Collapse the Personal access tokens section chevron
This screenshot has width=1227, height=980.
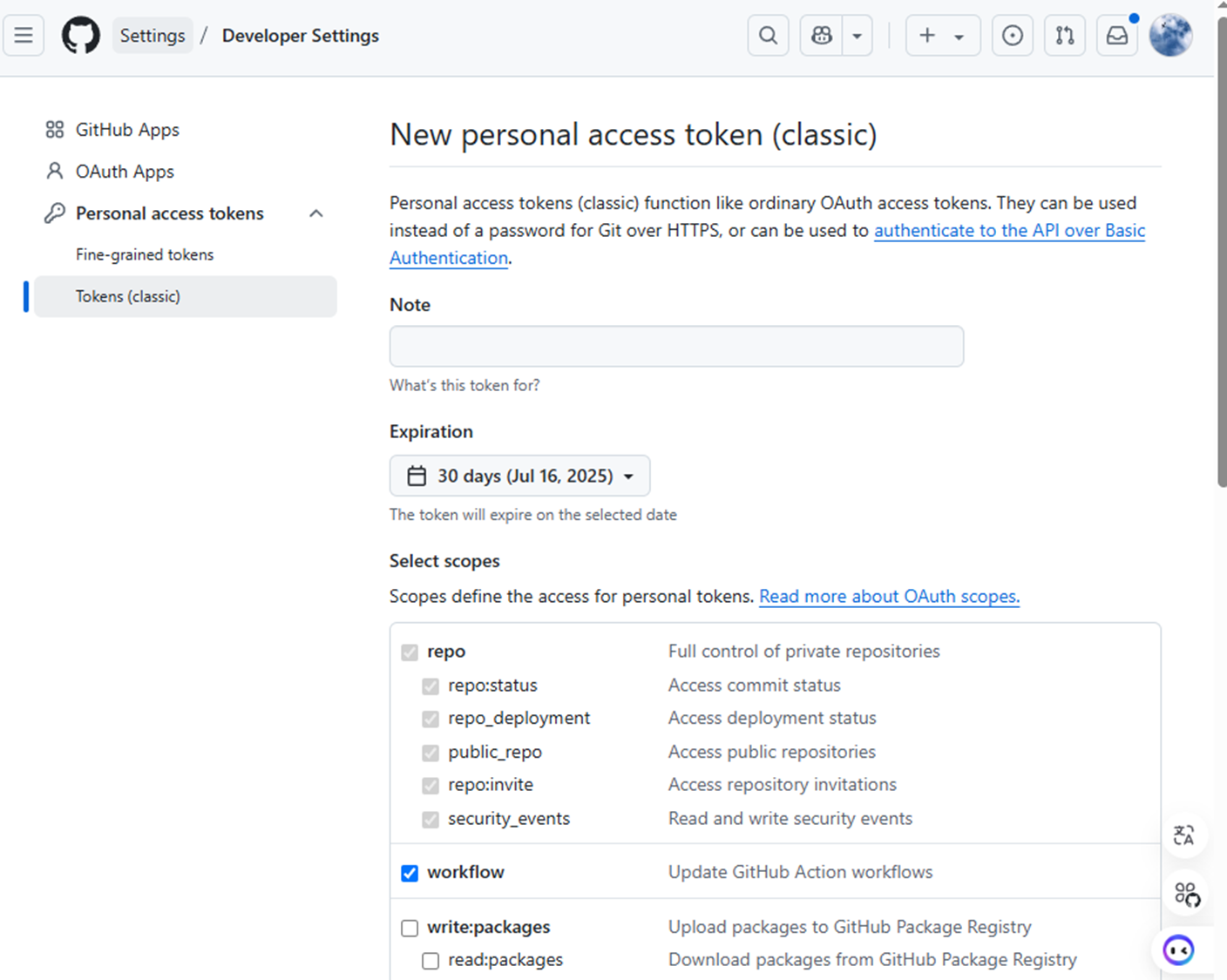316,213
